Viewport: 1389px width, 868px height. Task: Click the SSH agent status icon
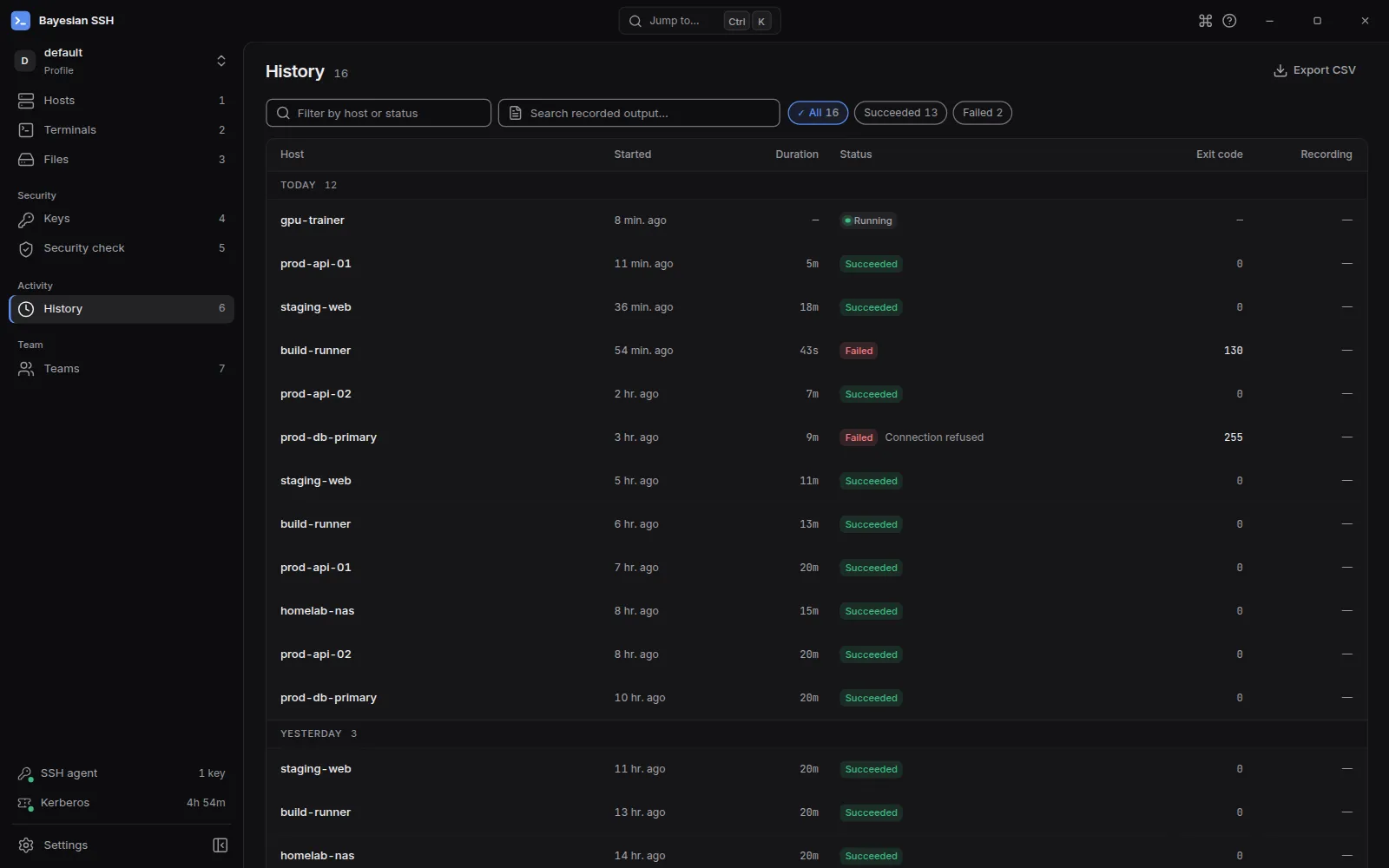pyautogui.click(x=26, y=773)
